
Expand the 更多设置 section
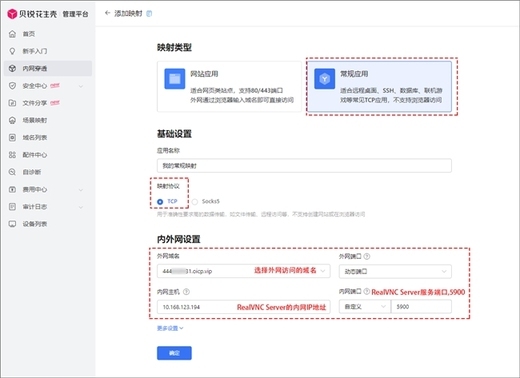coord(170,328)
